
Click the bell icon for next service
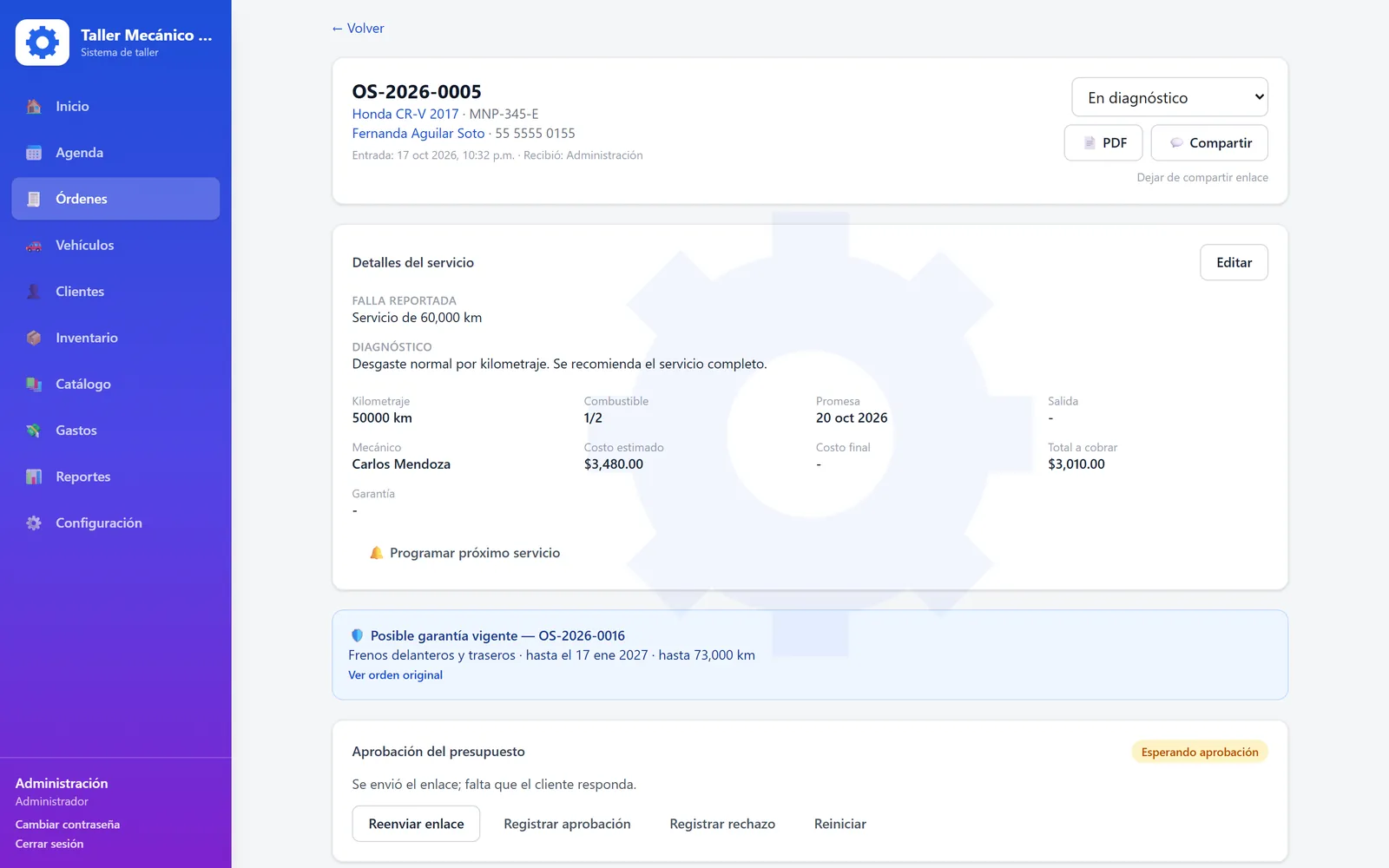coord(376,553)
